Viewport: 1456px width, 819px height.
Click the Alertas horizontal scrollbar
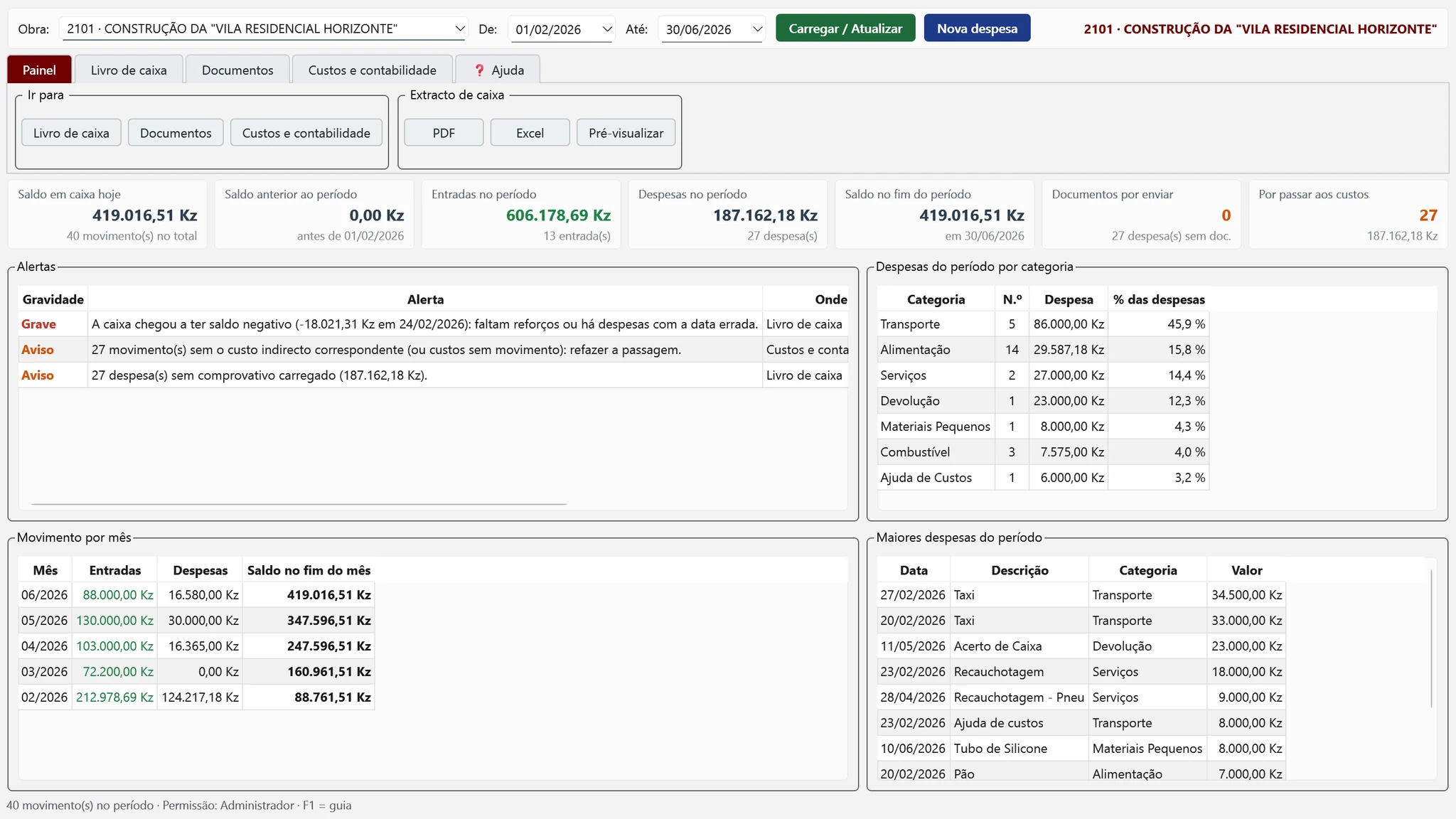[299, 504]
